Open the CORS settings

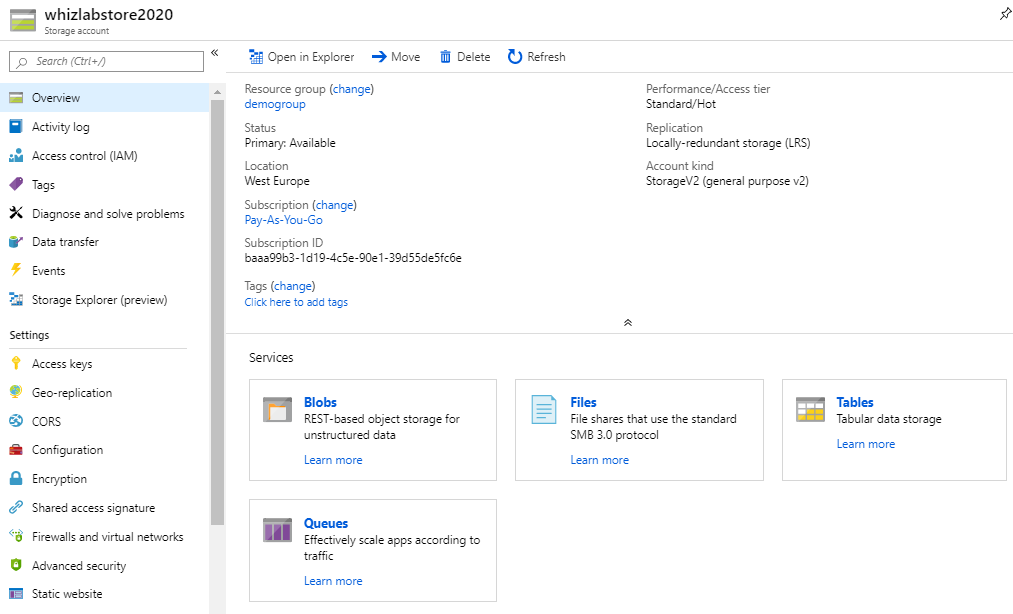(x=105, y=421)
